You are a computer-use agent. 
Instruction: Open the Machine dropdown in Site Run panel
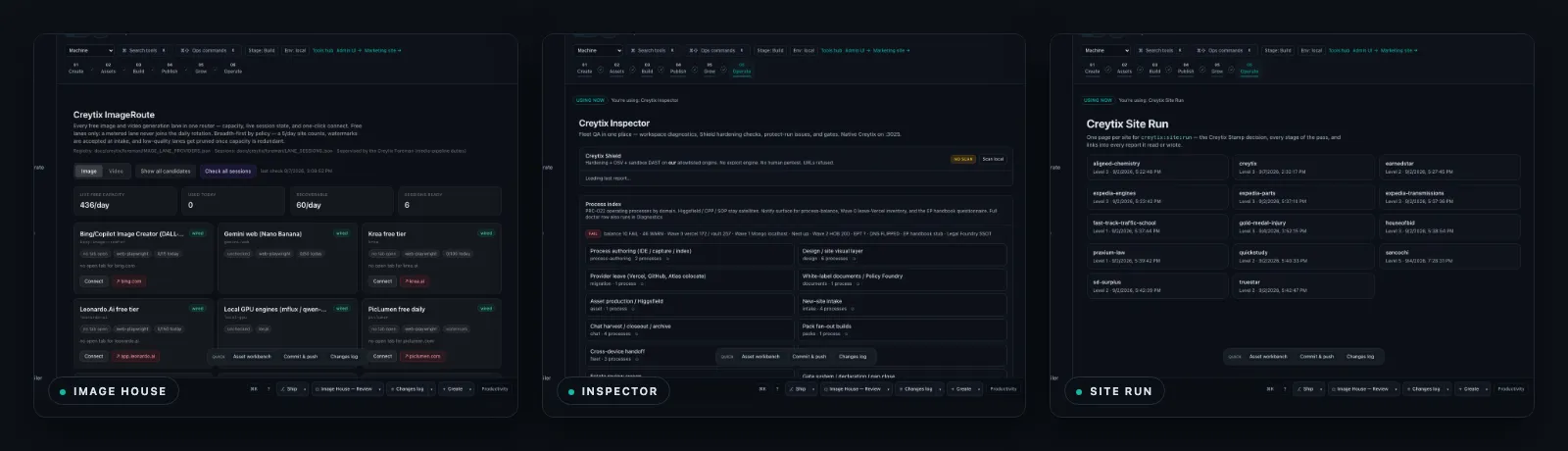(x=1106, y=50)
